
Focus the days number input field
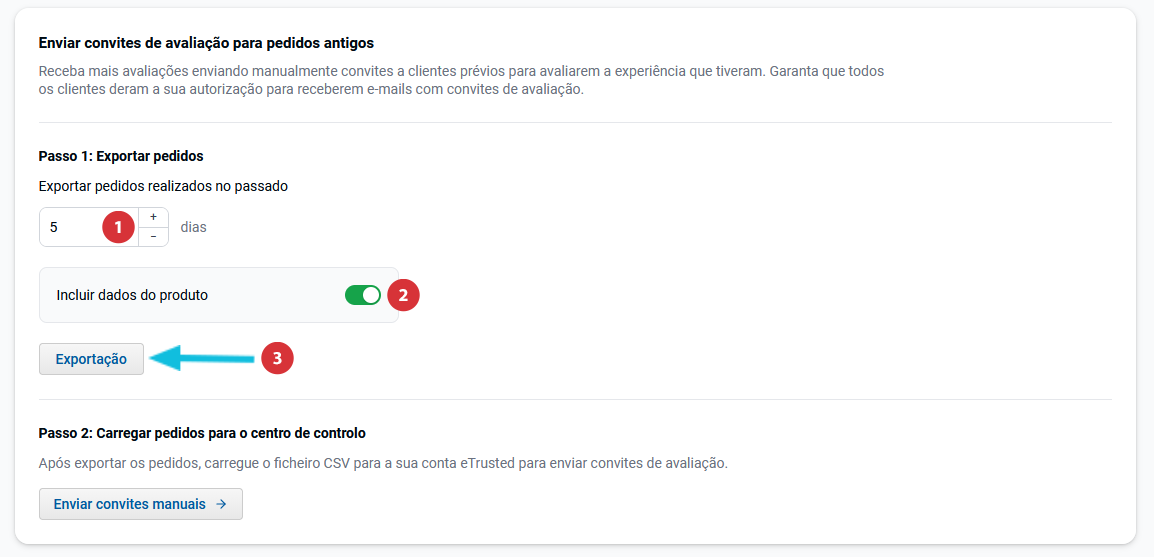tap(72, 227)
